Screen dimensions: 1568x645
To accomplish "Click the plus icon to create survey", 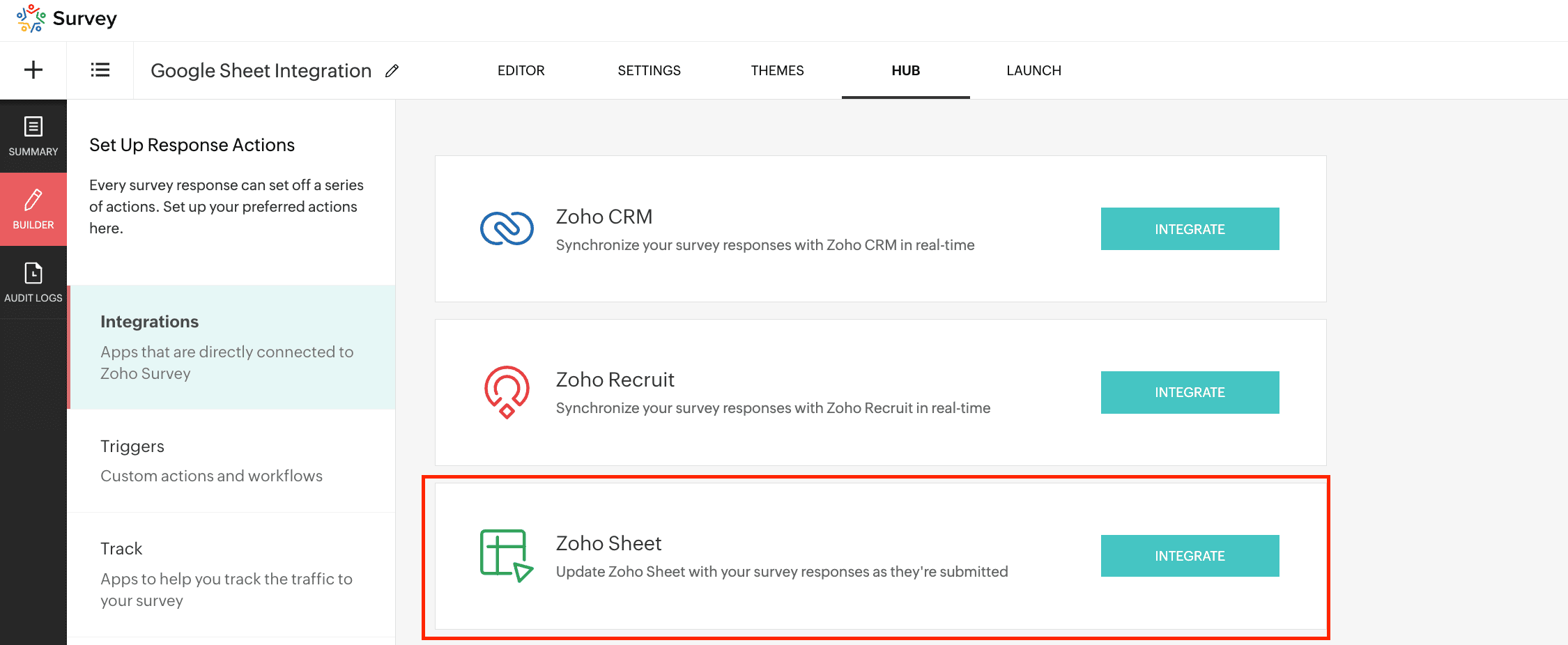I will pos(33,70).
